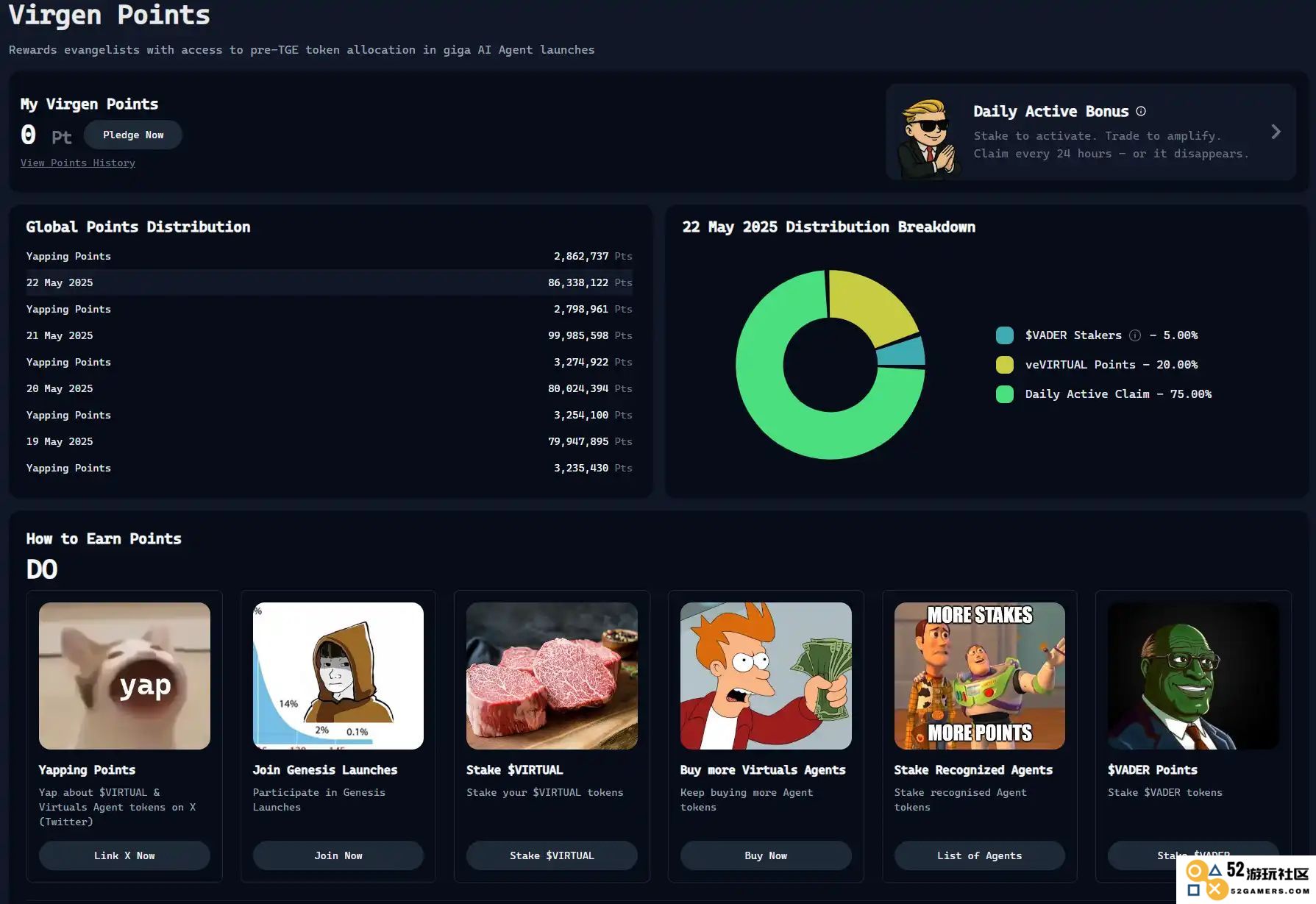The width and height of the screenshot is (1316, 904).
Task: Click the Stake $VIRTUAL button
Action: (x=552, y=855)
